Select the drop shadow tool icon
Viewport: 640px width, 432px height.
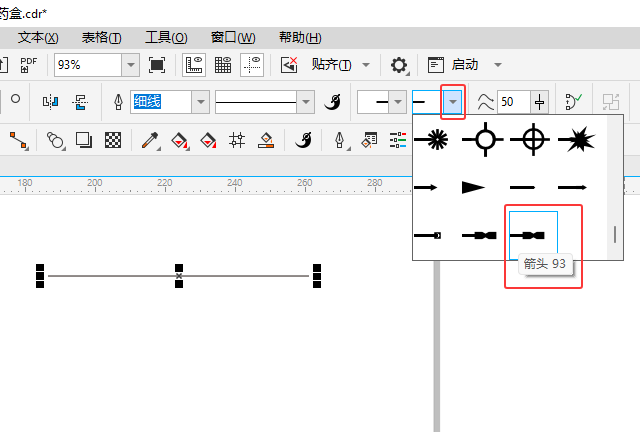pyautogui.click(x=84, y=140)
